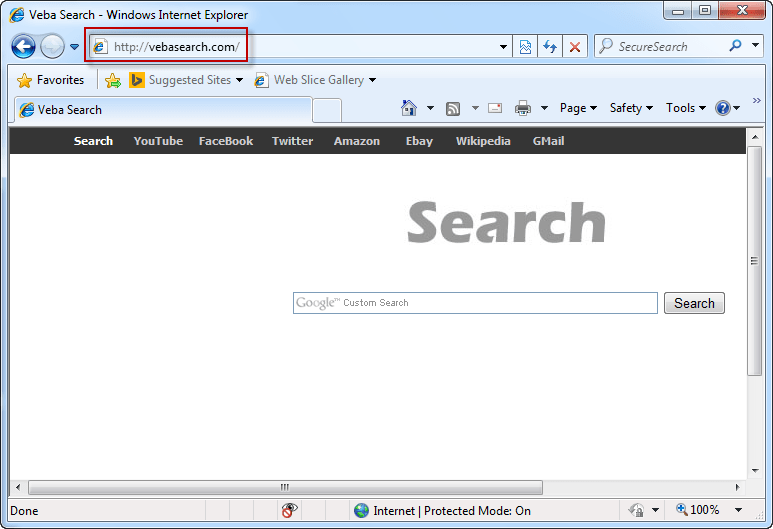This screenshot has width=773, height=529.
Task: Click the Done status text
Action: pyautogui.click(x=24, y=511)
